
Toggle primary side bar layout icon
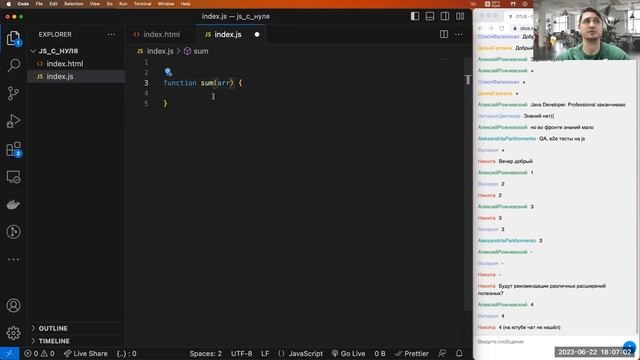(415, 16)
